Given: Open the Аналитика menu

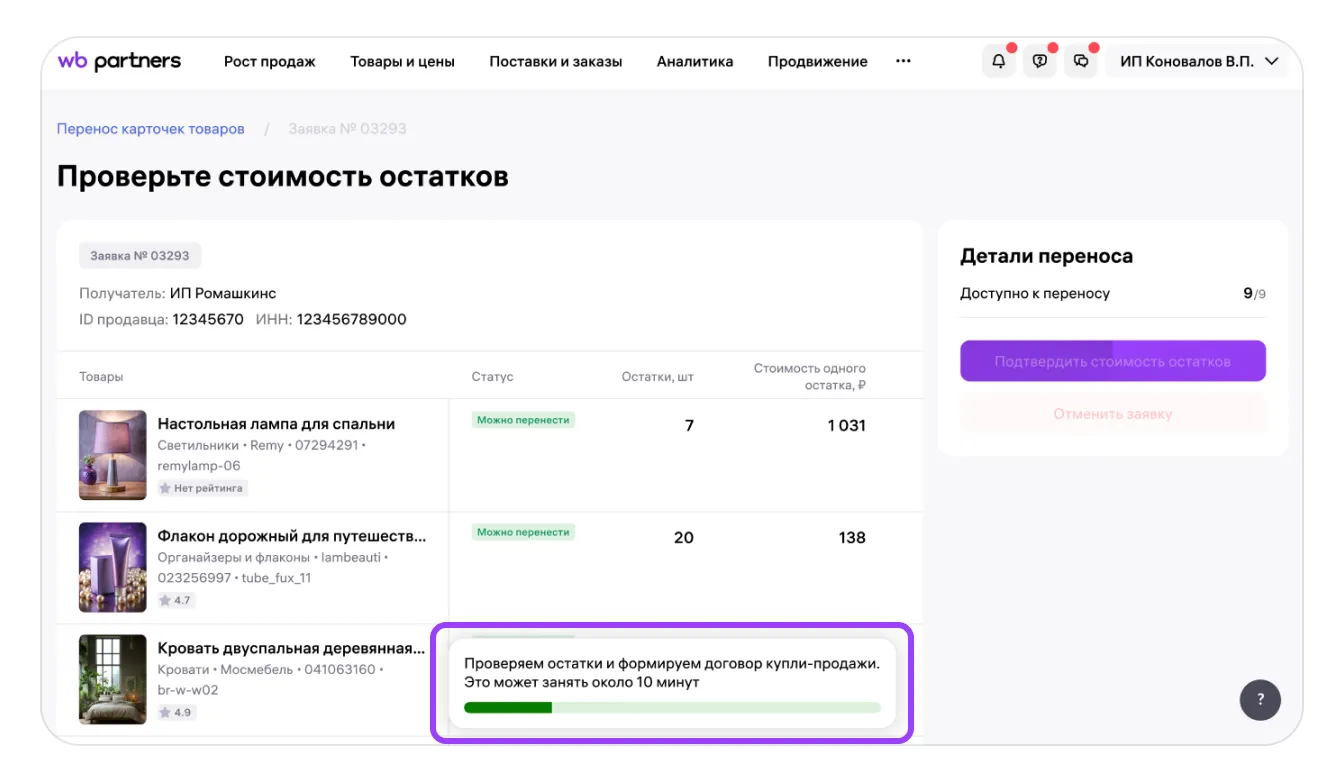Looking at the screenshot, I should coord(694,62).
